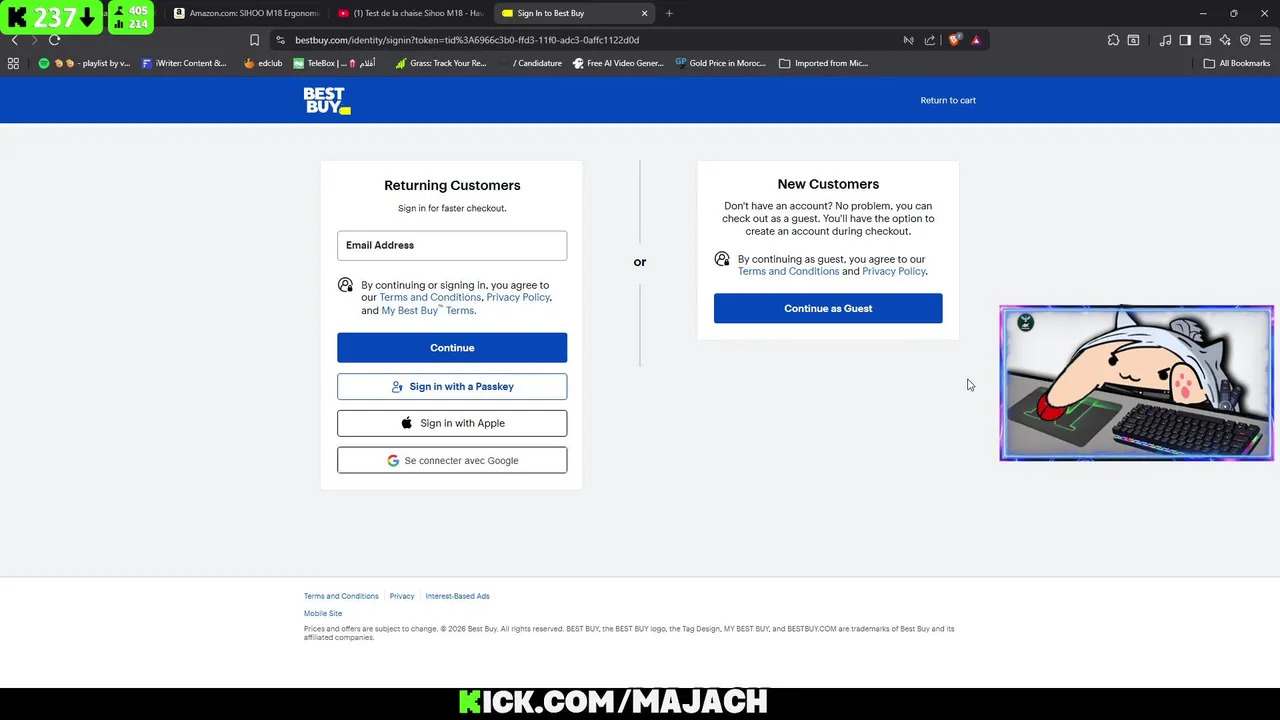Click the New Customers heading

tap(828, 184)
